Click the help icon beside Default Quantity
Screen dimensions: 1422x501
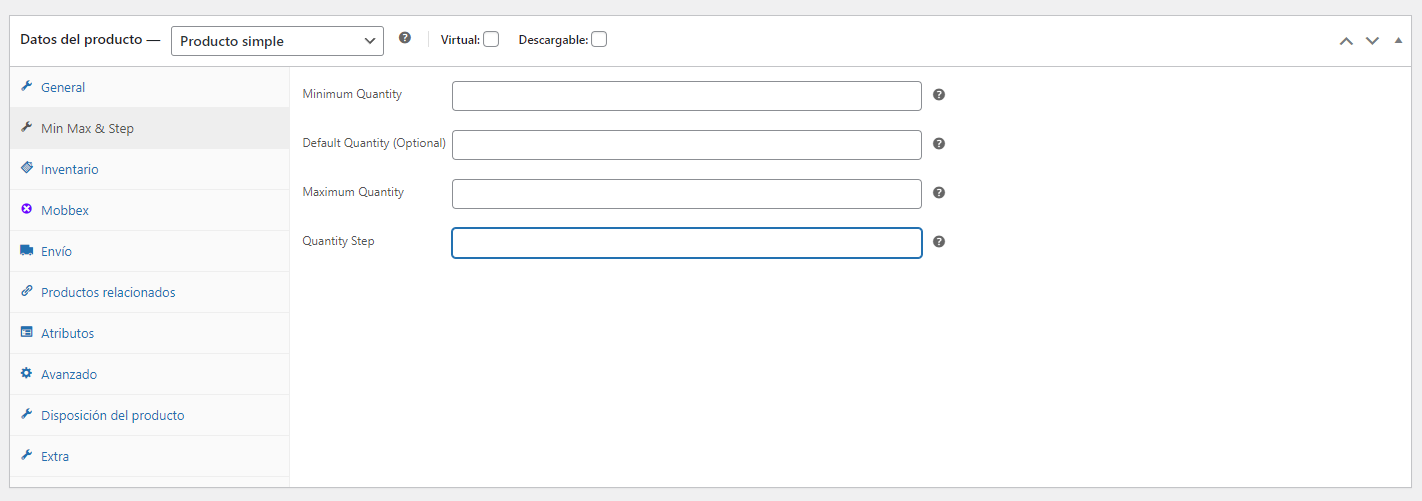coord(939,144)
